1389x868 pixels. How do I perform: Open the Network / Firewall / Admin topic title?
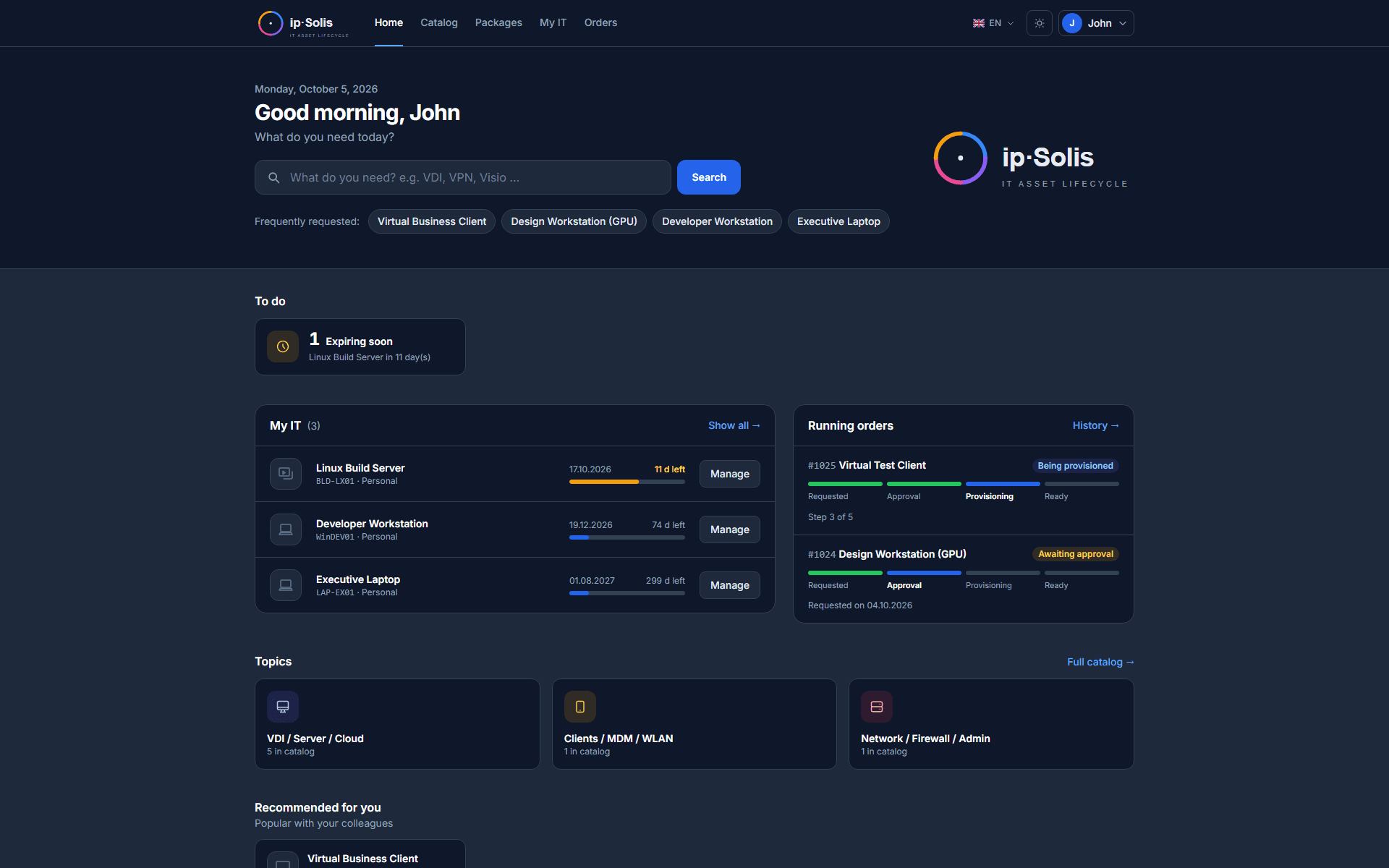(925, 739)
